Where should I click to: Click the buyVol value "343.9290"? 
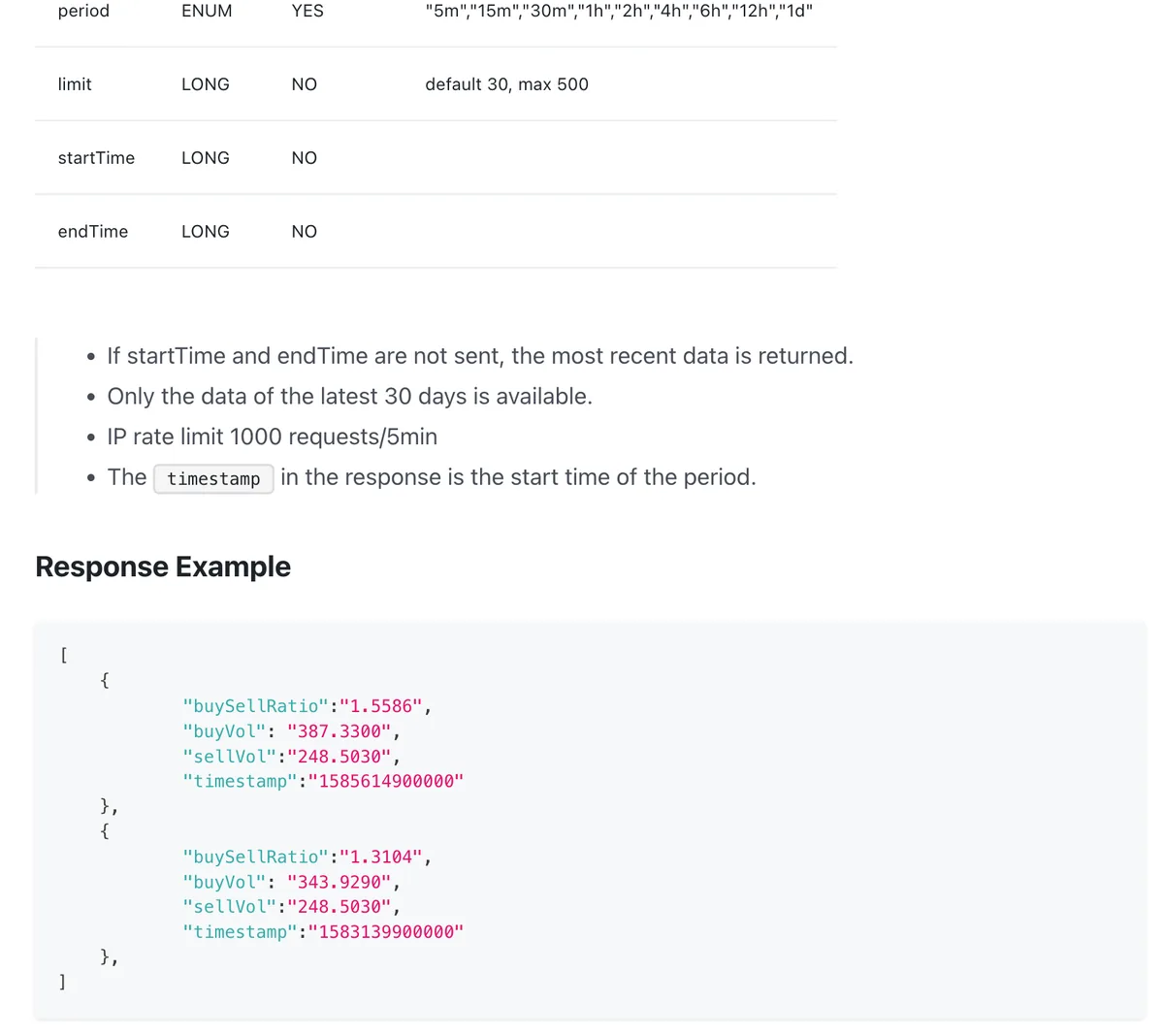point(339,883)
